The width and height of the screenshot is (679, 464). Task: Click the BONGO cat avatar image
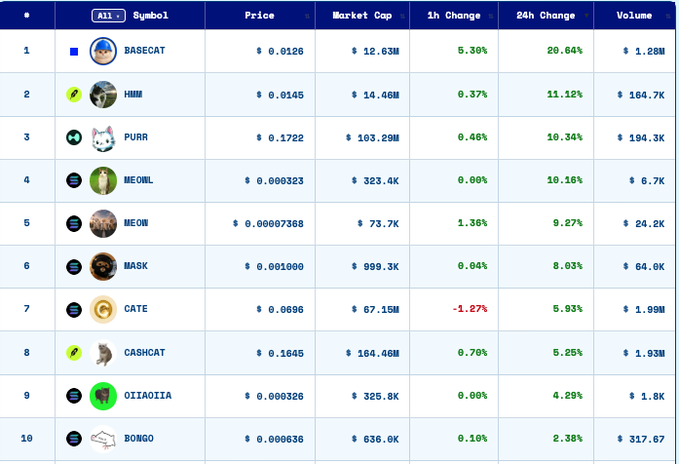[x=103, y=439]
